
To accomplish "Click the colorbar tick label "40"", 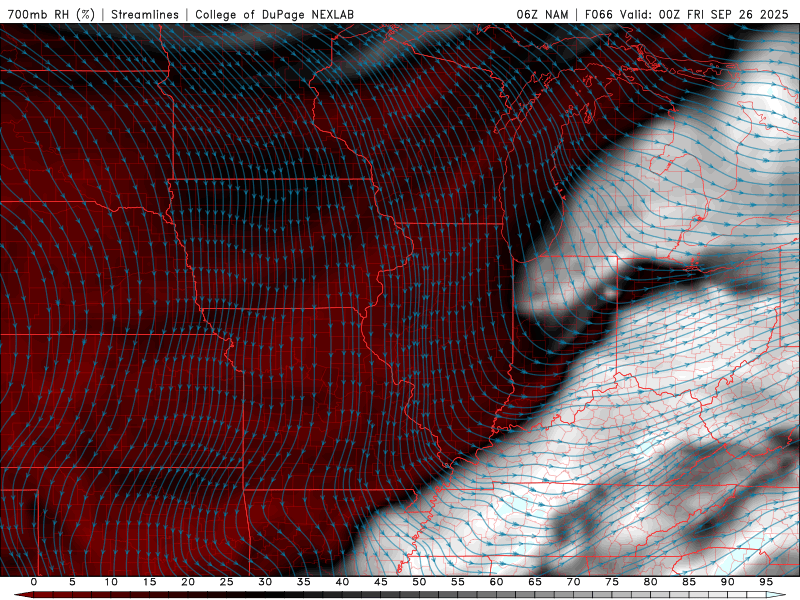I will pyautogui.click(x=342, y=582).
